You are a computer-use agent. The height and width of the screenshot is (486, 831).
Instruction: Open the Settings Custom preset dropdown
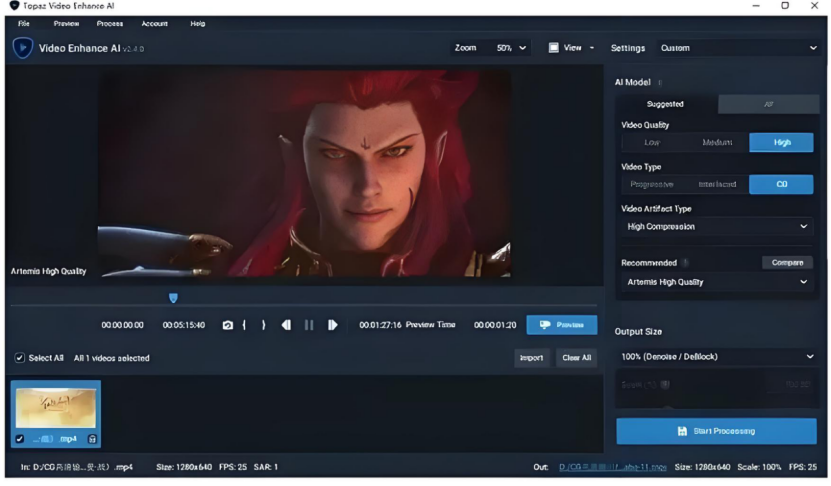coord(738,48)
